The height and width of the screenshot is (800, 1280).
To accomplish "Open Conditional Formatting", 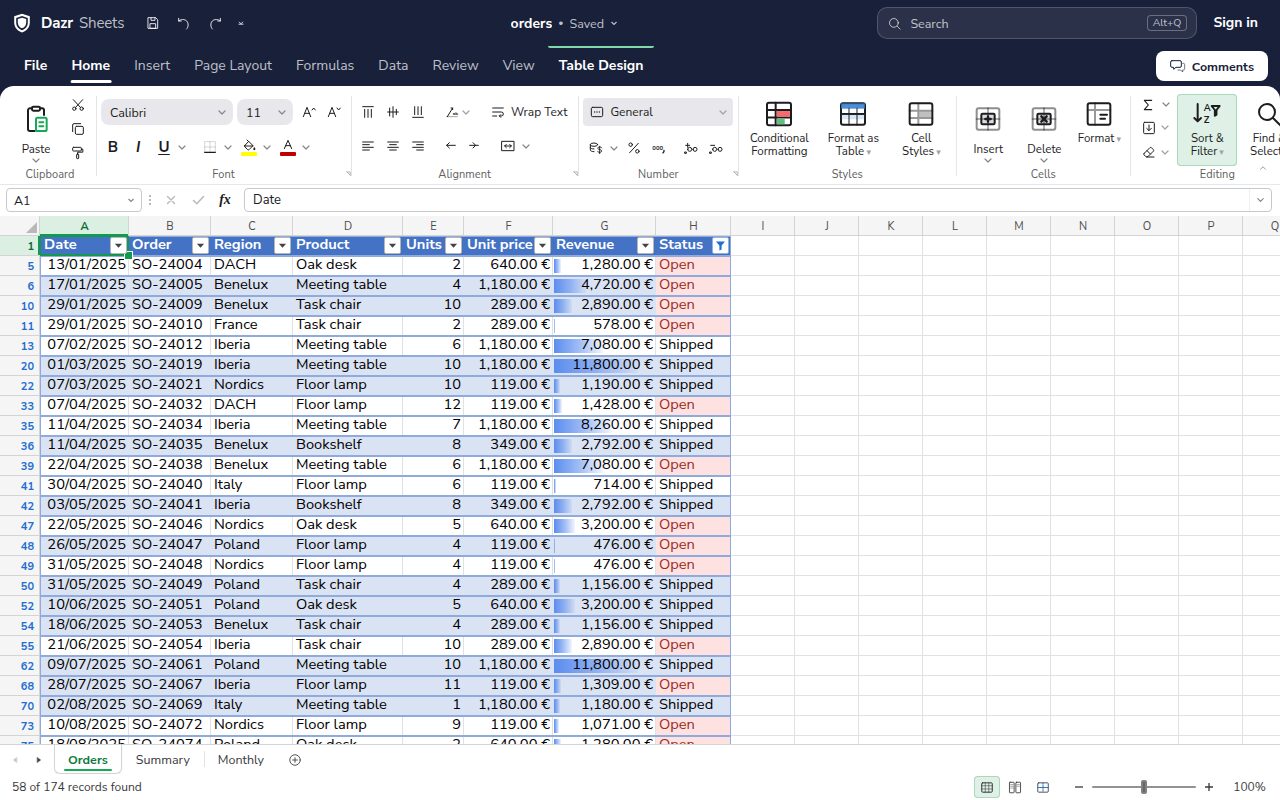I will [779, 130].
